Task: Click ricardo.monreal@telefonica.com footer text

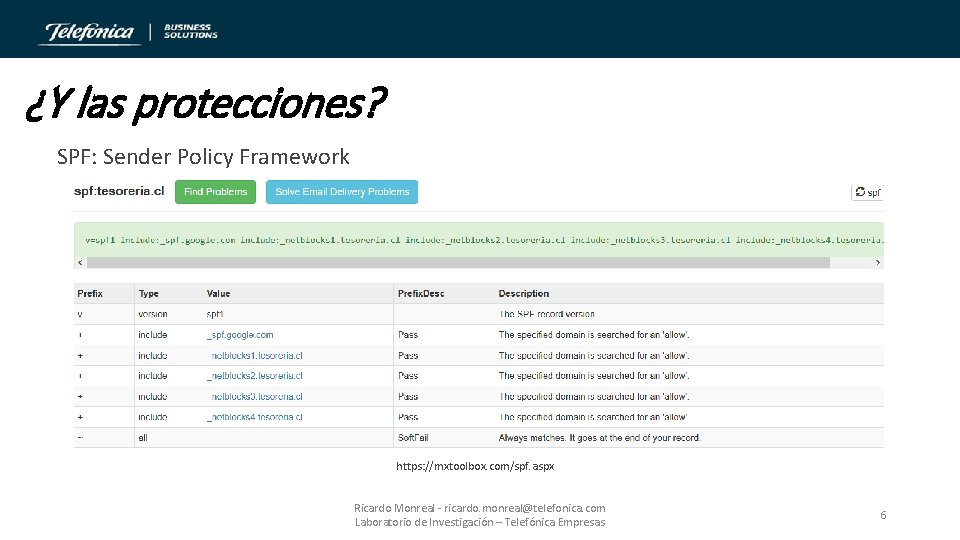Action: [x=525, y=508]
